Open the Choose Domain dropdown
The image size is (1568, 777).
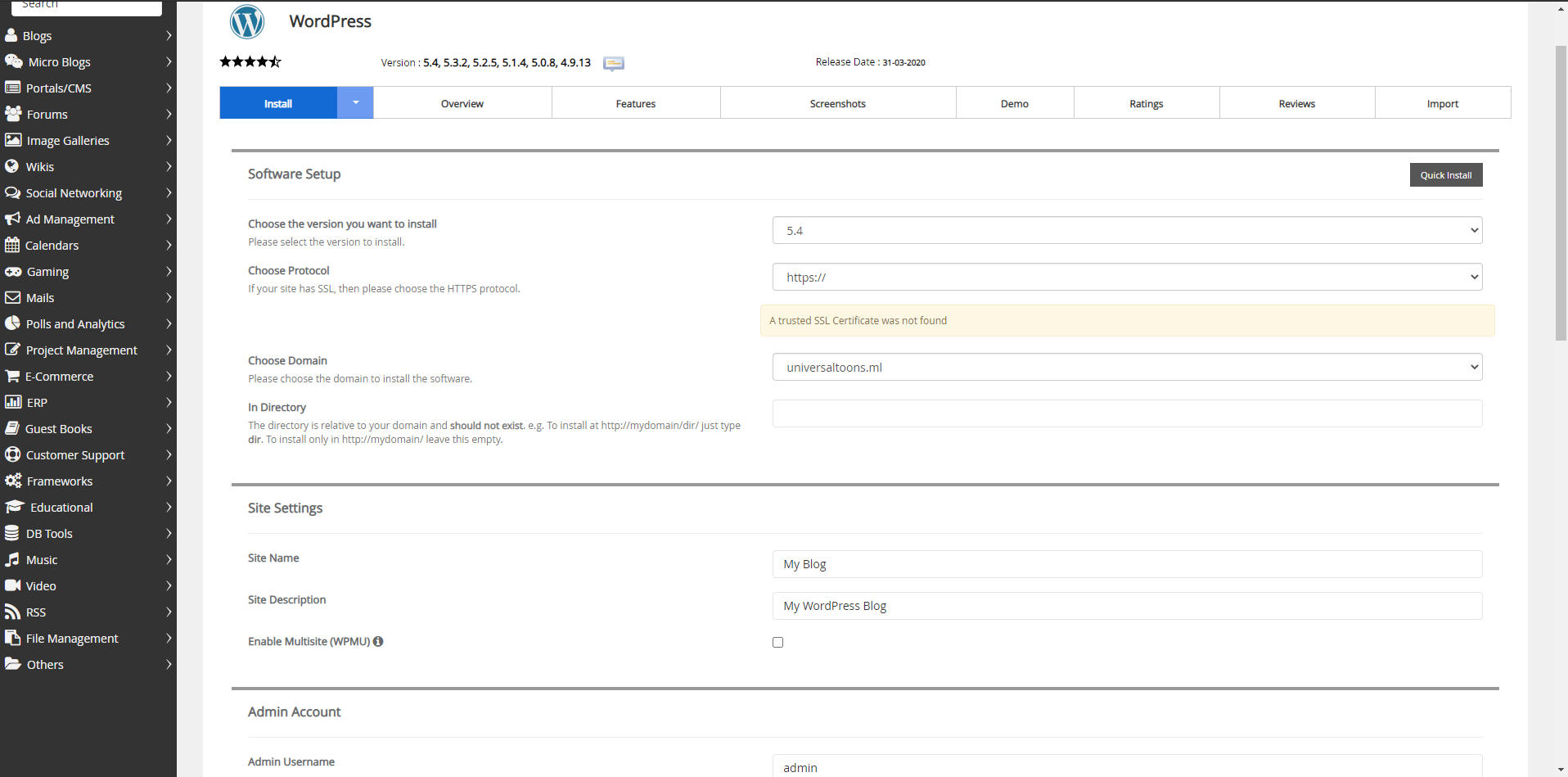(1127, 368)
